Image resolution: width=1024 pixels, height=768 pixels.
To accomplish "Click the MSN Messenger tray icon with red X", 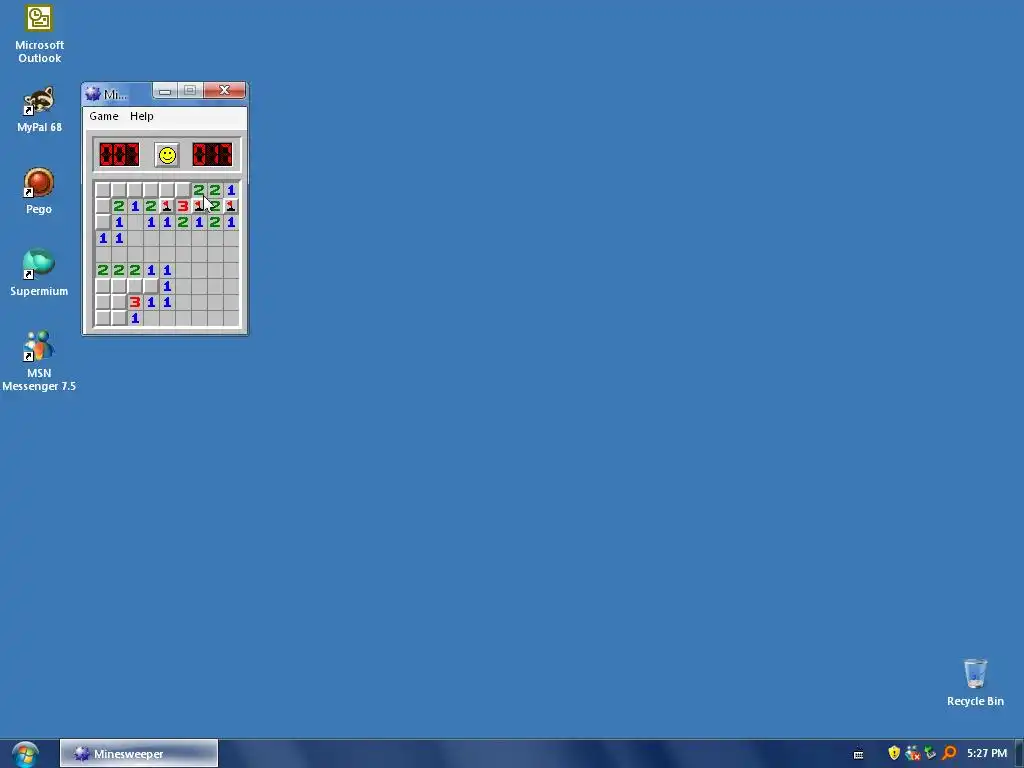I will point(912,754).
